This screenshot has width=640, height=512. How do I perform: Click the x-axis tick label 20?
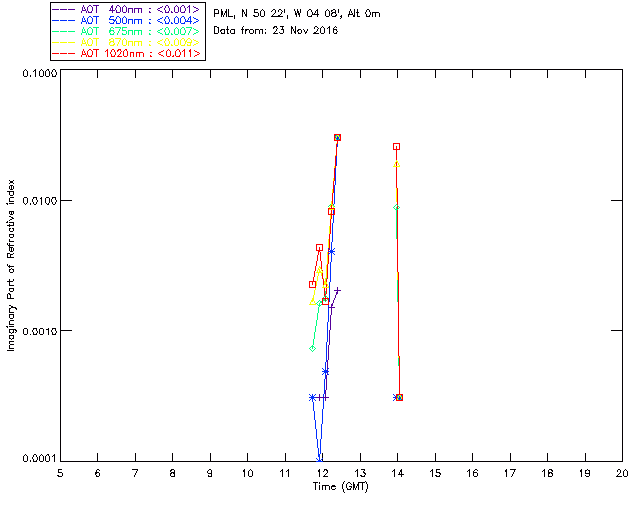coord(622,473)
